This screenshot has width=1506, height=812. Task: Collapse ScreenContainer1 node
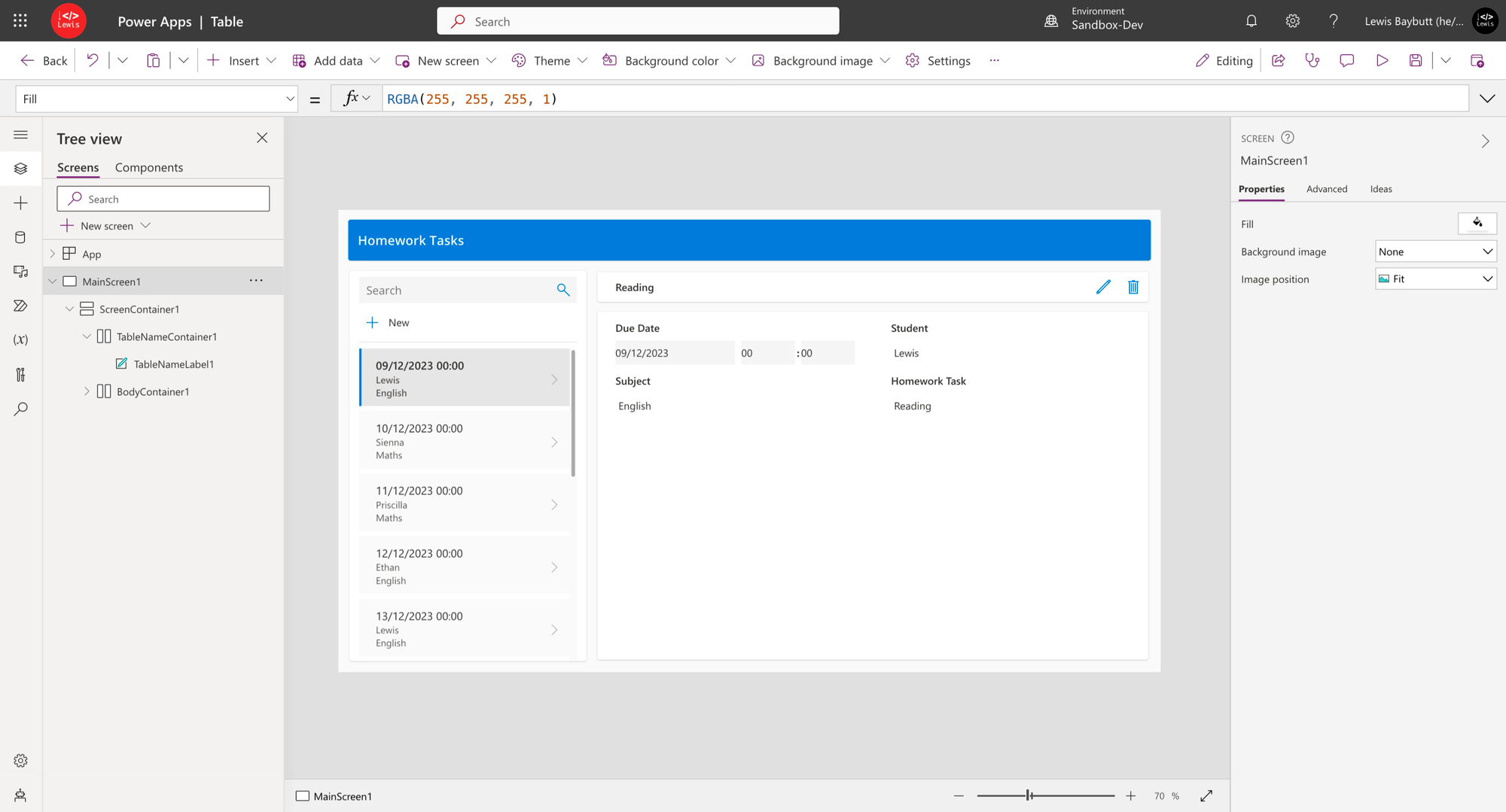click(x=69, y=309)
